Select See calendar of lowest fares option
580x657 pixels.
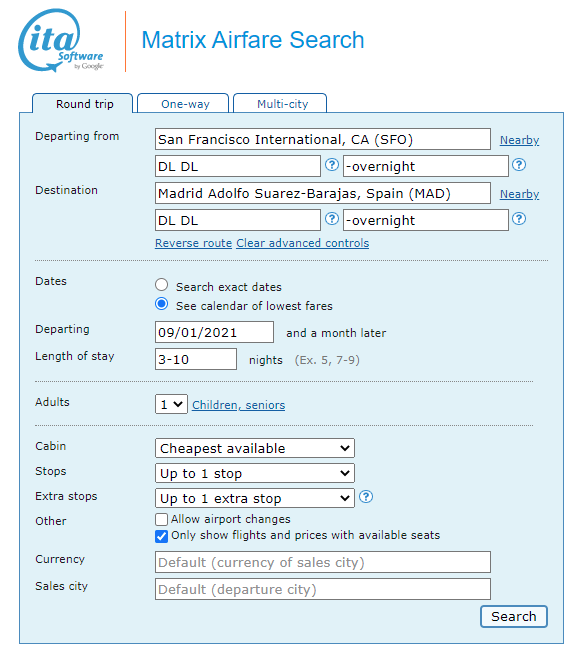(161, 304)
